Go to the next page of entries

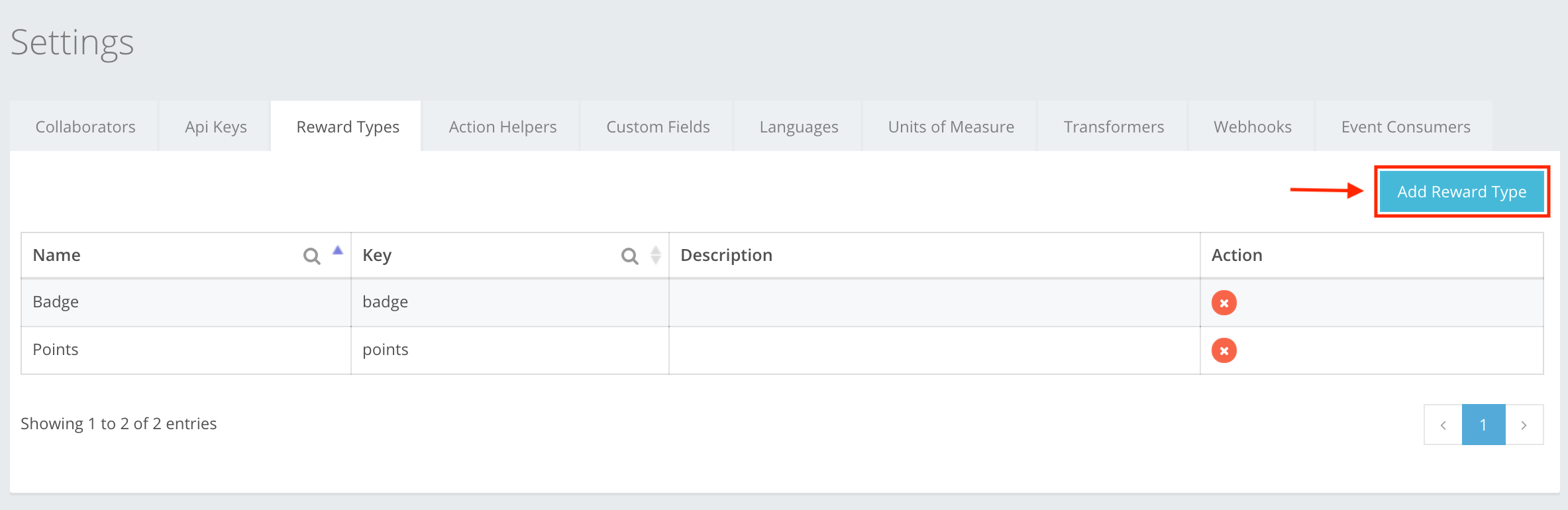click(x=1524, y=425)
